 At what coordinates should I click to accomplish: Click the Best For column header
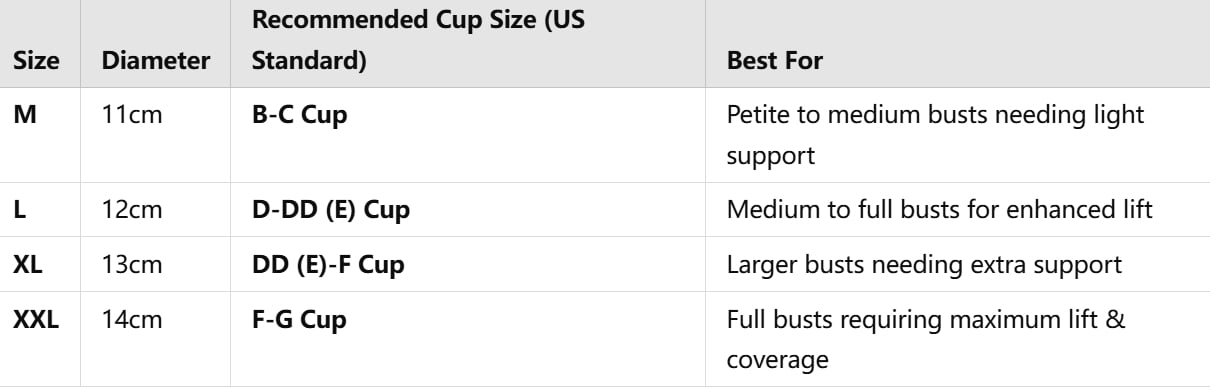[x=775, y=61]
